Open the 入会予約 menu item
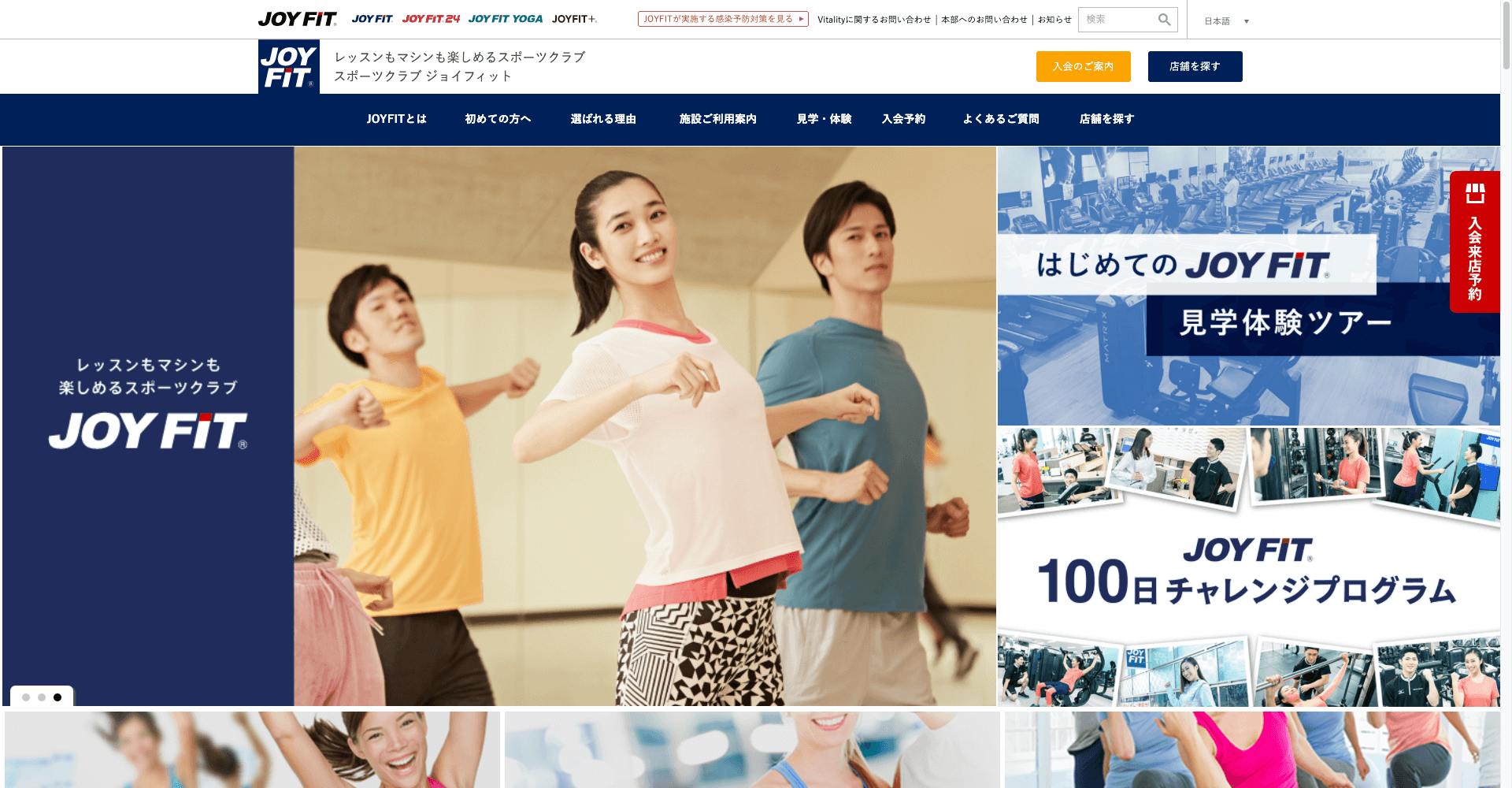Viewport: 1512px width, 788px height. [904, 119]
